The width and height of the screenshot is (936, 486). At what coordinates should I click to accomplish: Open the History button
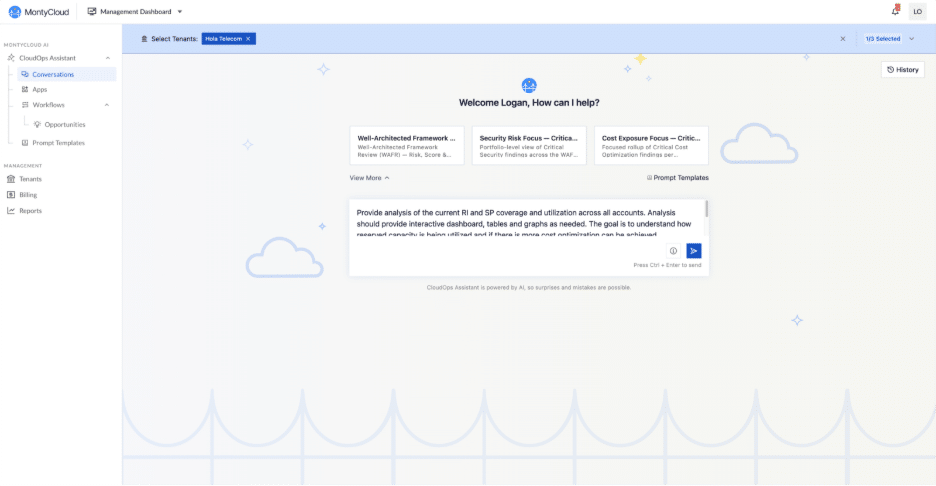(x=902, y=70)
